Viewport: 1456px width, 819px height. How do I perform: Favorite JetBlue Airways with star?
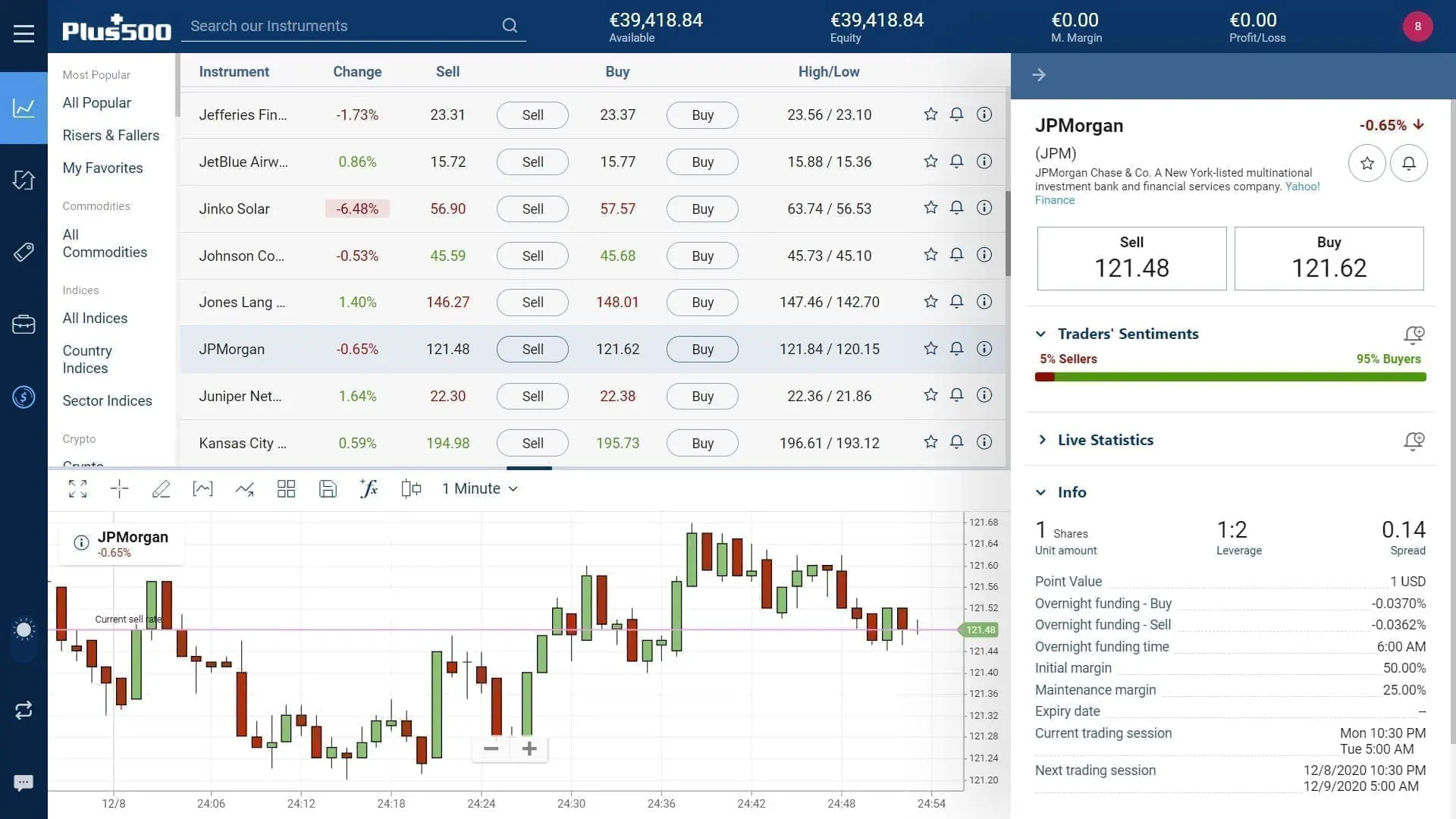[x=930, y=162]
